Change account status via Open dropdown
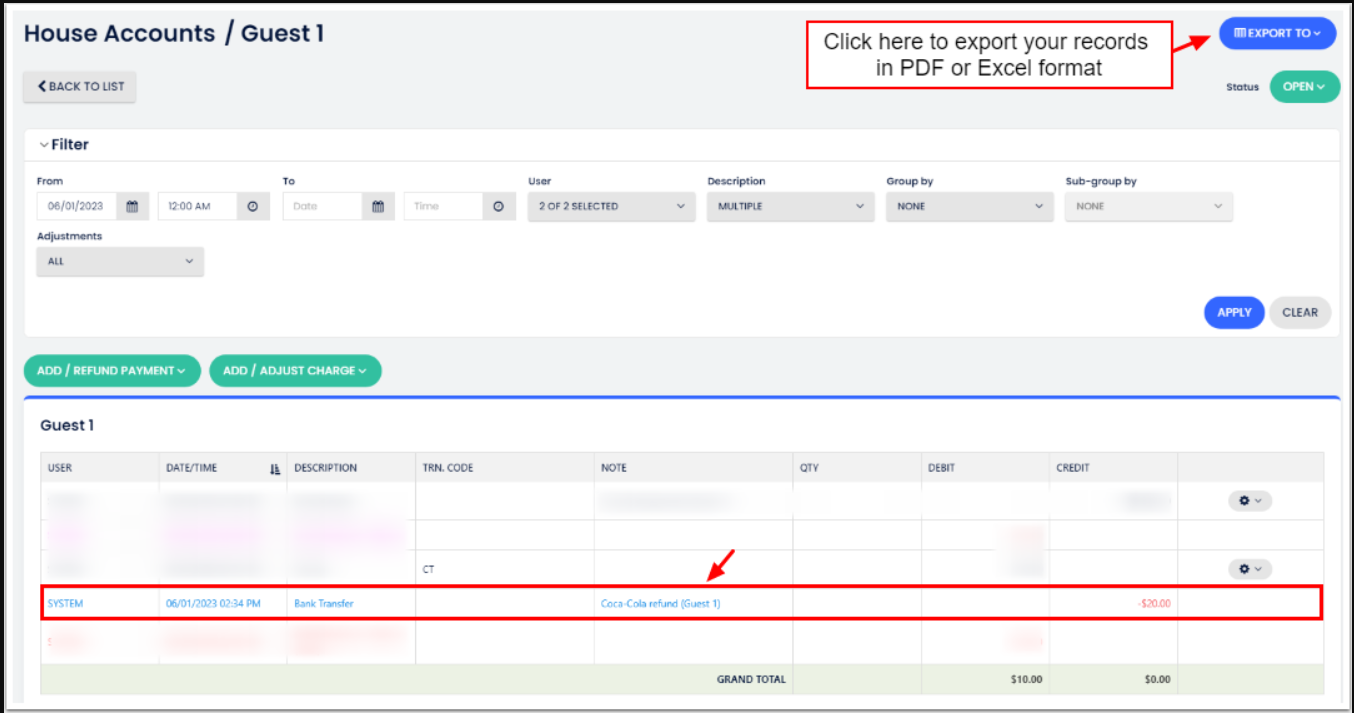Screen dimensions: 1354x713 (1304, 87)
